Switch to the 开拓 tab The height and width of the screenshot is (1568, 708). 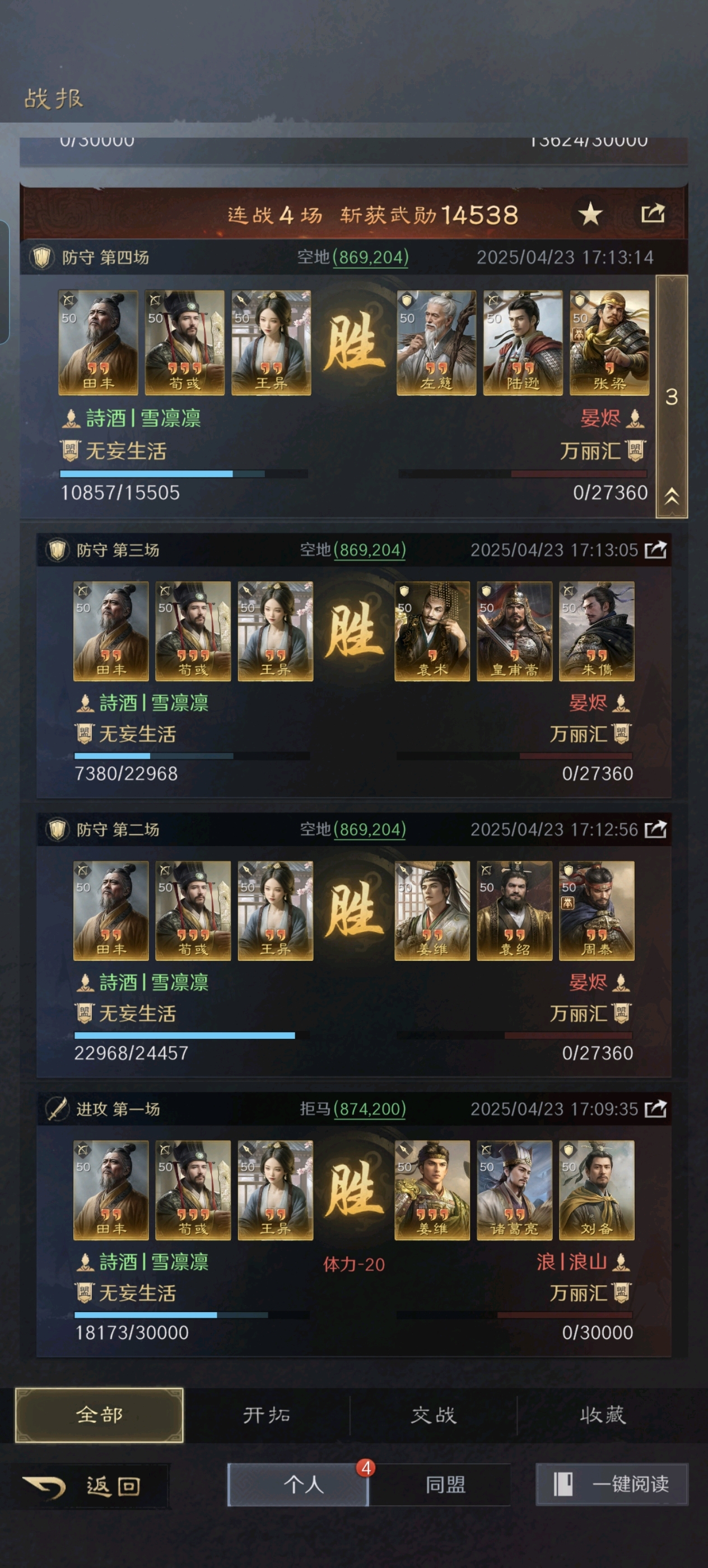[x=266, y=1415]
